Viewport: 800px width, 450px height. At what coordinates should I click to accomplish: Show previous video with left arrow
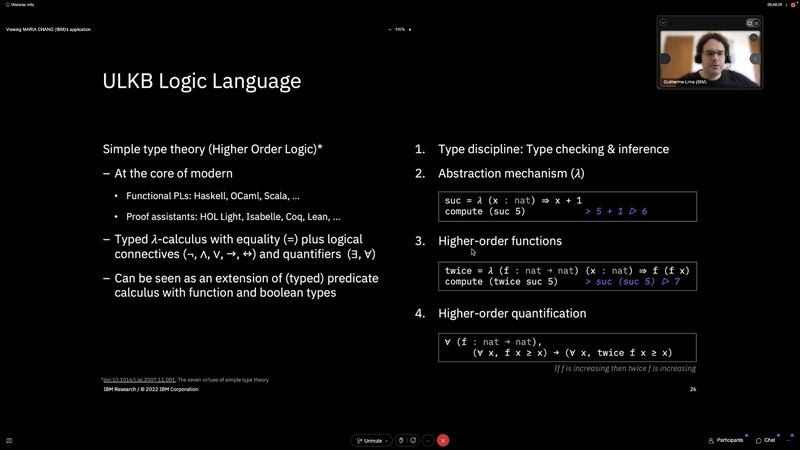pos(665,58)
